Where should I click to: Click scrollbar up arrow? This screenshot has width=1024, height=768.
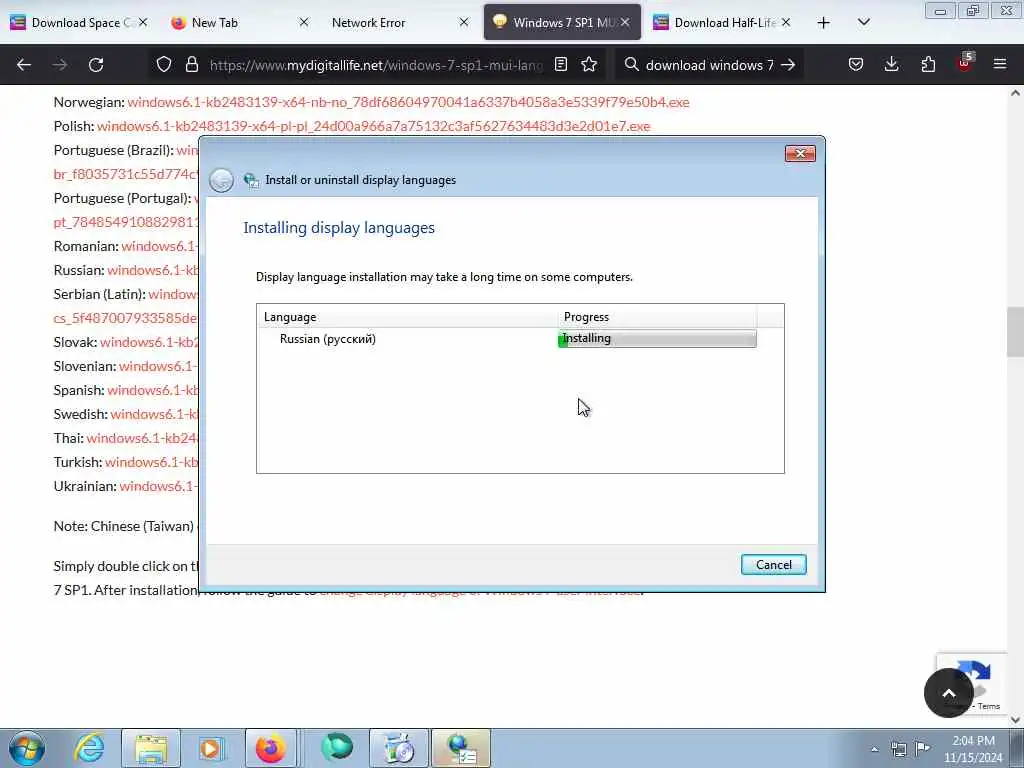(1016, 93)
